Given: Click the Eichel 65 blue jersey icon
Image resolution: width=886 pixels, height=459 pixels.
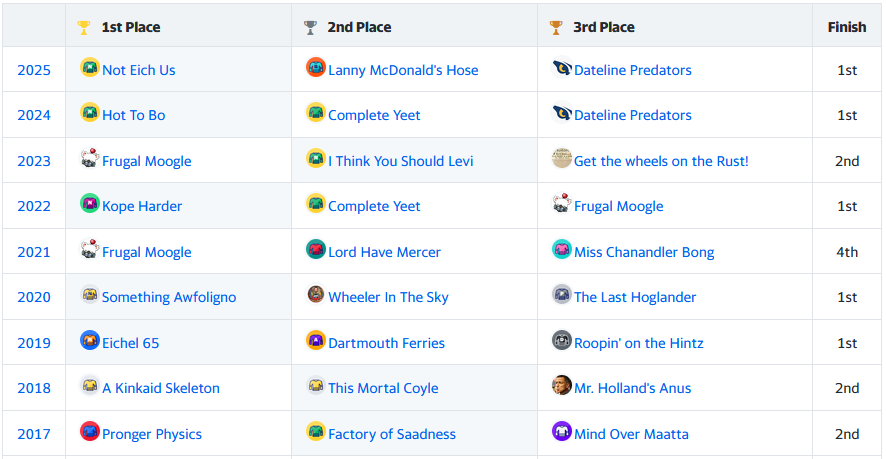Looking at the screenshot, I should [x=90, y=340].
